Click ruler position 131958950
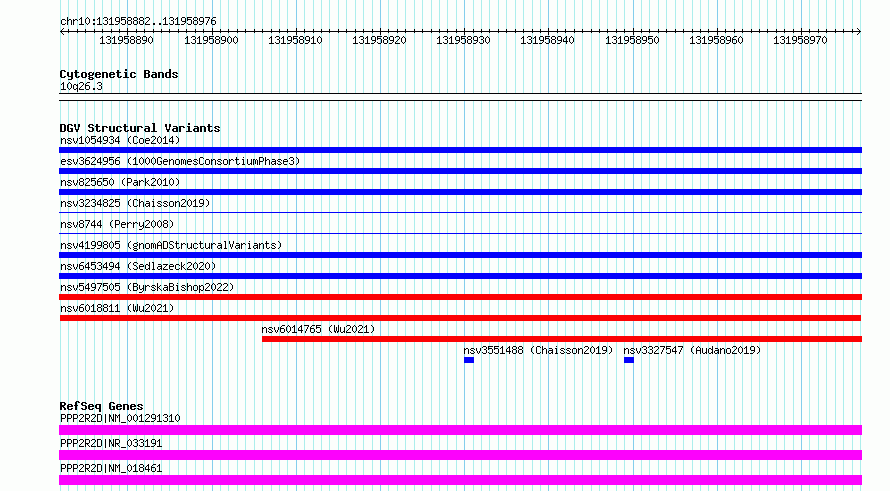Viewport: 890px width, 491px height. pyautogui.click(x=632, y=40)
